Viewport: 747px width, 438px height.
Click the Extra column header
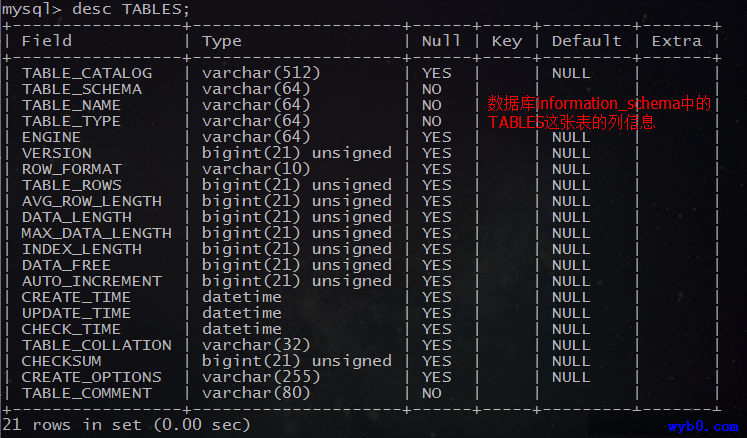pyautogui.click(x=676, y=41)
